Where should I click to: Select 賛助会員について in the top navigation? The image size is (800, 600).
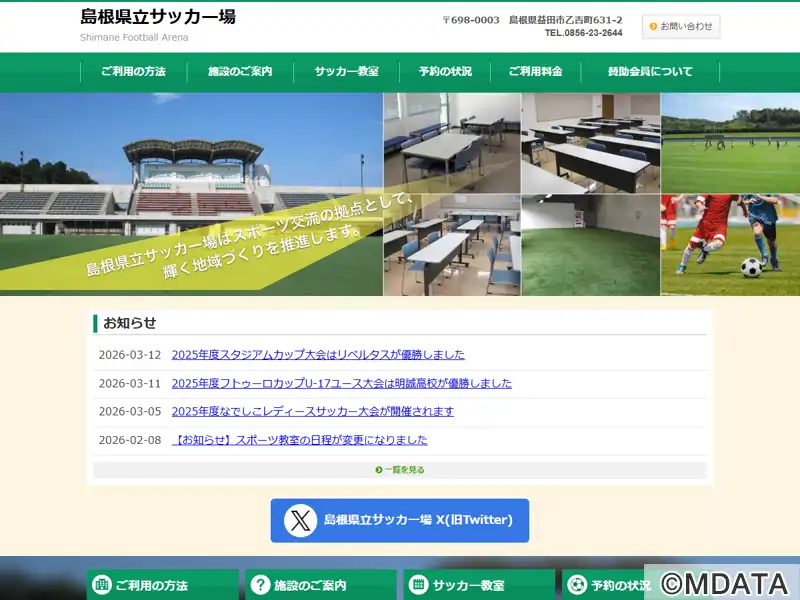click(649, 72)
